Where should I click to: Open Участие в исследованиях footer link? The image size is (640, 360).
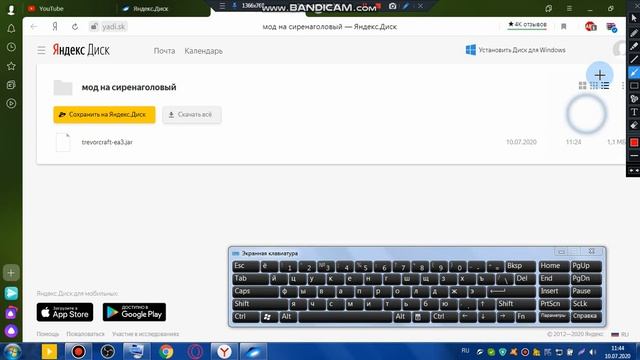(x=145, y=334)
